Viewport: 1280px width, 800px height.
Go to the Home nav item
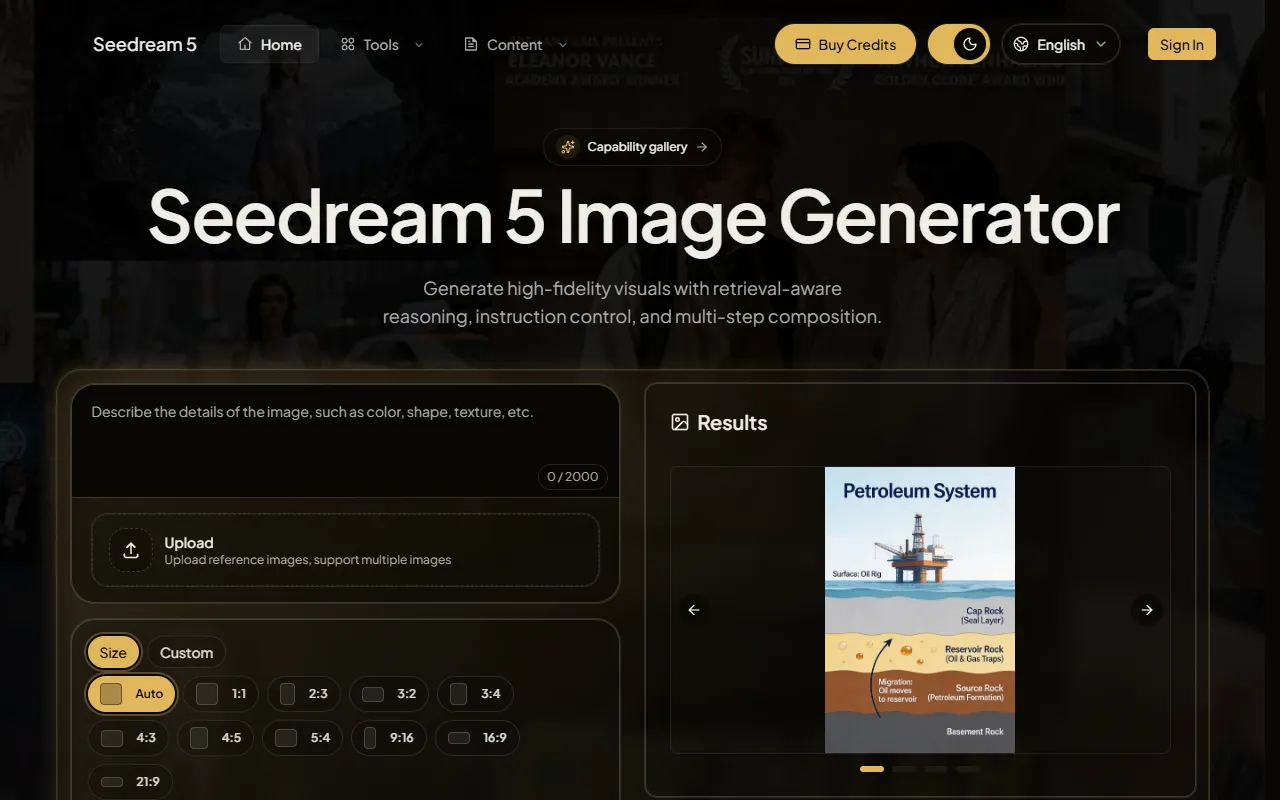pos(270,45)
